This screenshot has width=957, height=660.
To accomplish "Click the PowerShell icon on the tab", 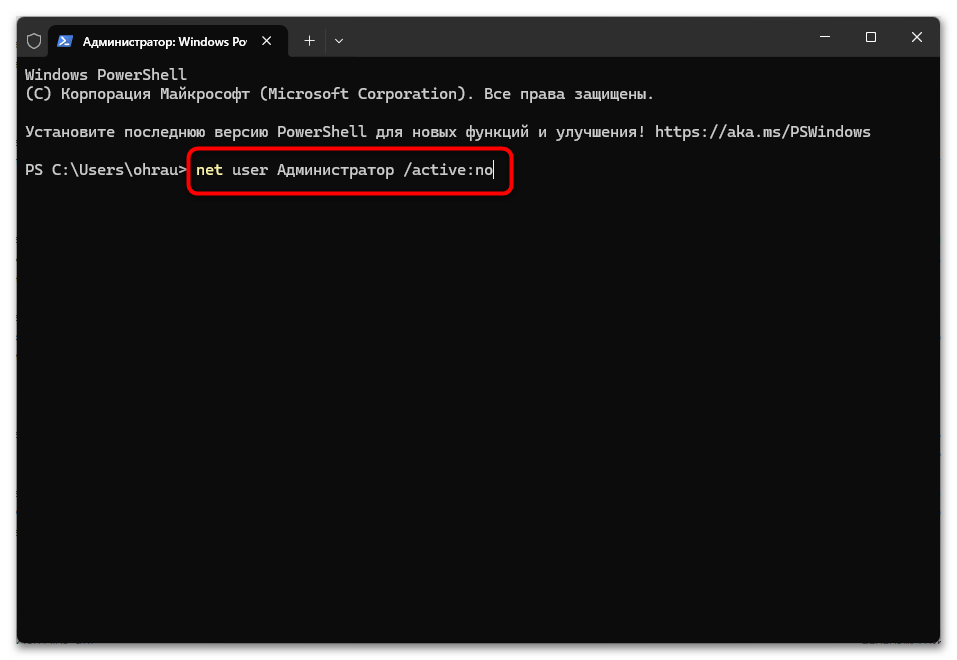I will (65, 41).
